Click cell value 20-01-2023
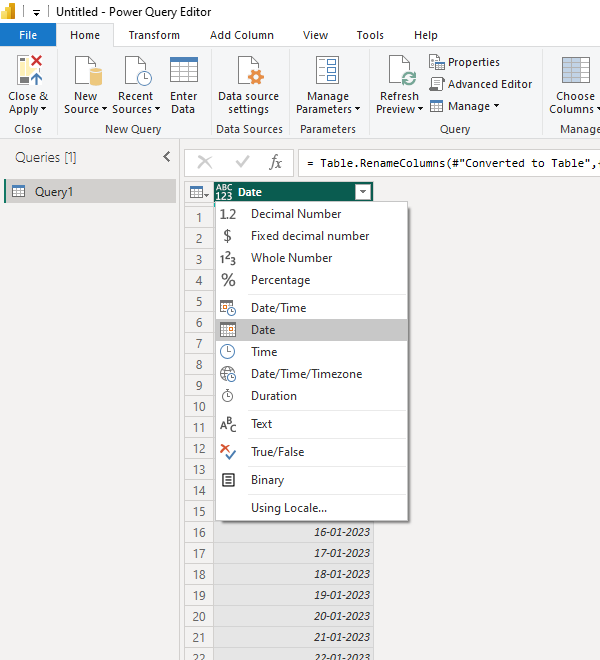Viewport: 600px width, 660px height. point(294,617)
